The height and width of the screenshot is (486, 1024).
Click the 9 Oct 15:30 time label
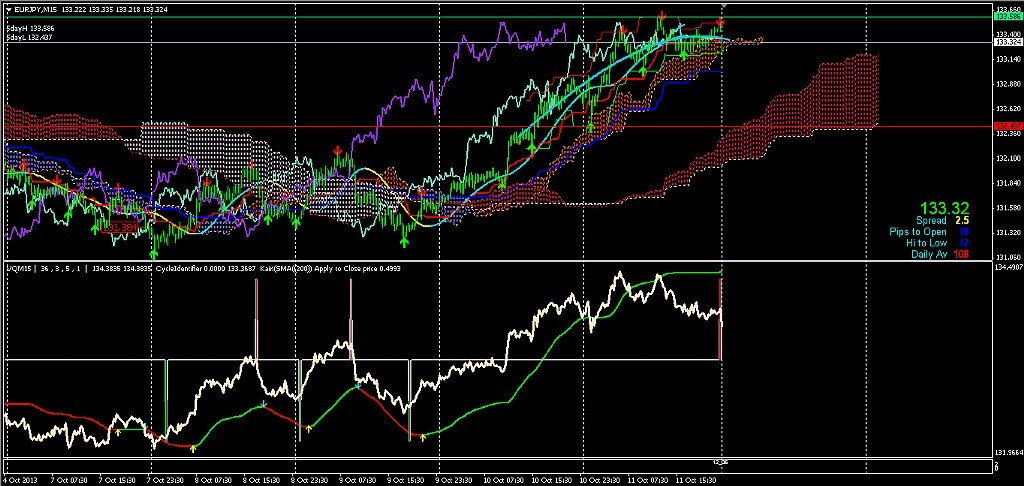(406, 479)
